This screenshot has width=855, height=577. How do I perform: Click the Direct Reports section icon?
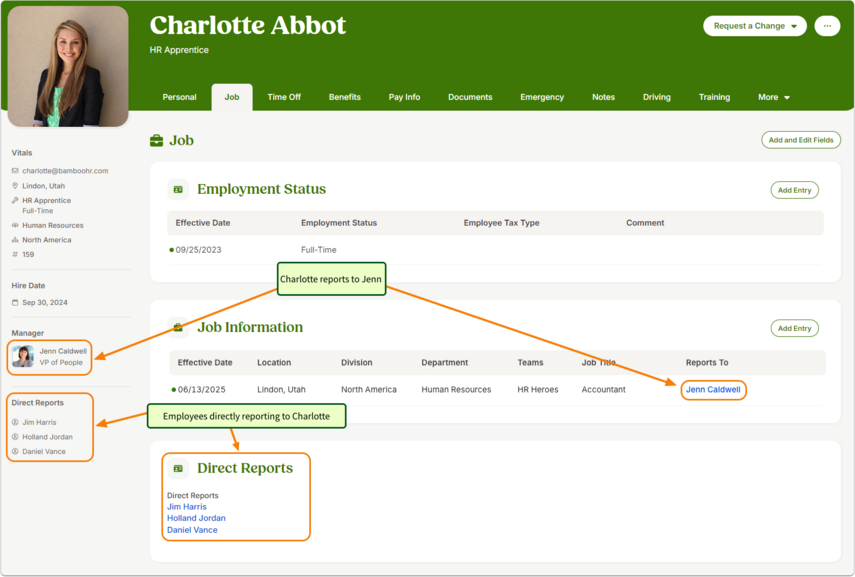click(x=178, y=468)
